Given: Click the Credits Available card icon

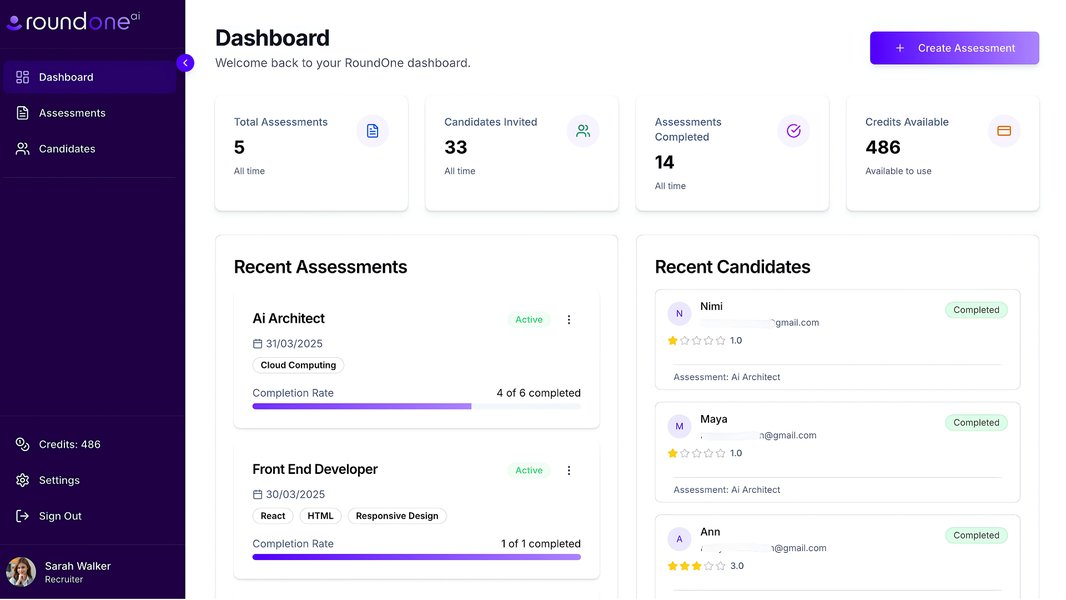Looking at the screenshot, I should click(1003, 131).
